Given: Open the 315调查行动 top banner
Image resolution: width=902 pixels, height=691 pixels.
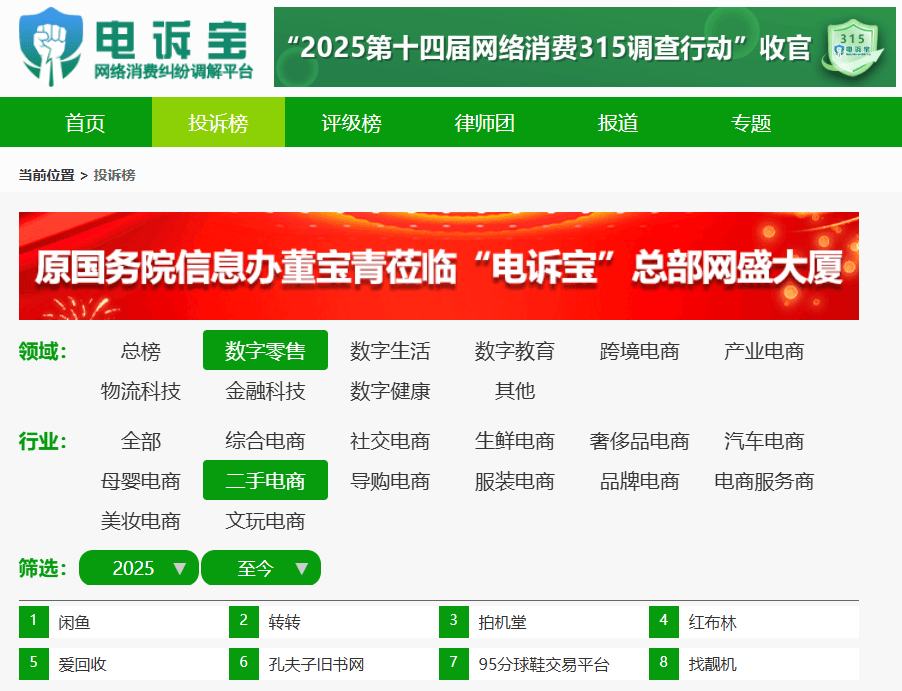Looking at the screenshot, I should pos(550,48).
